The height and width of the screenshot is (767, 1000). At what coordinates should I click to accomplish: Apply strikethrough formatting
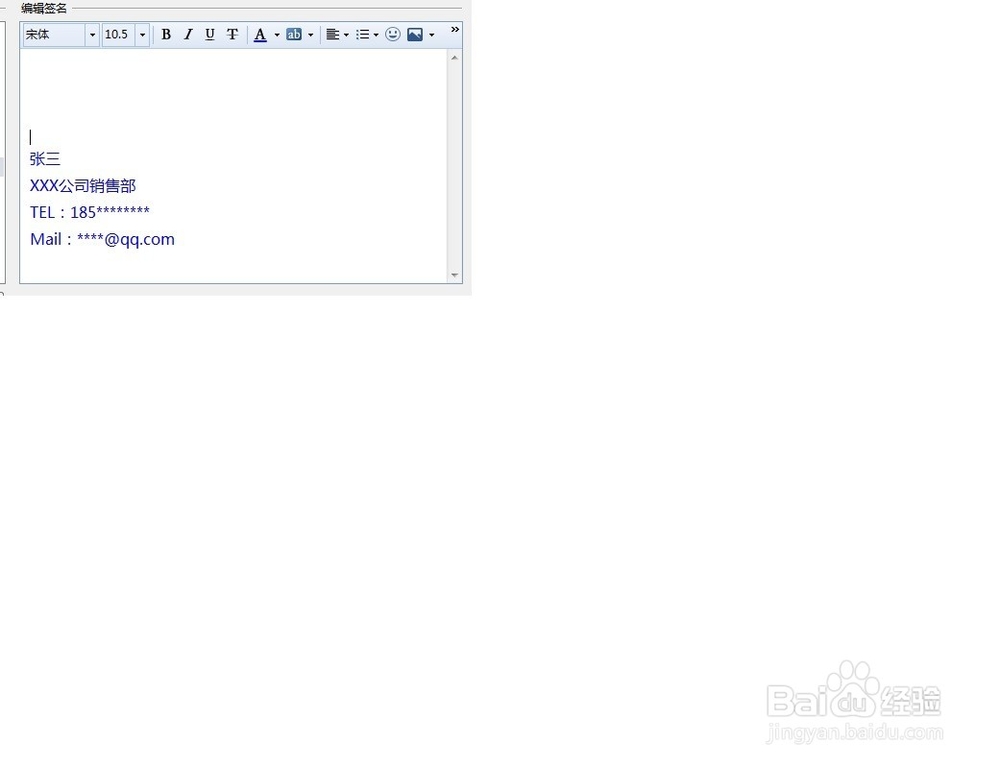pos(232,34)
